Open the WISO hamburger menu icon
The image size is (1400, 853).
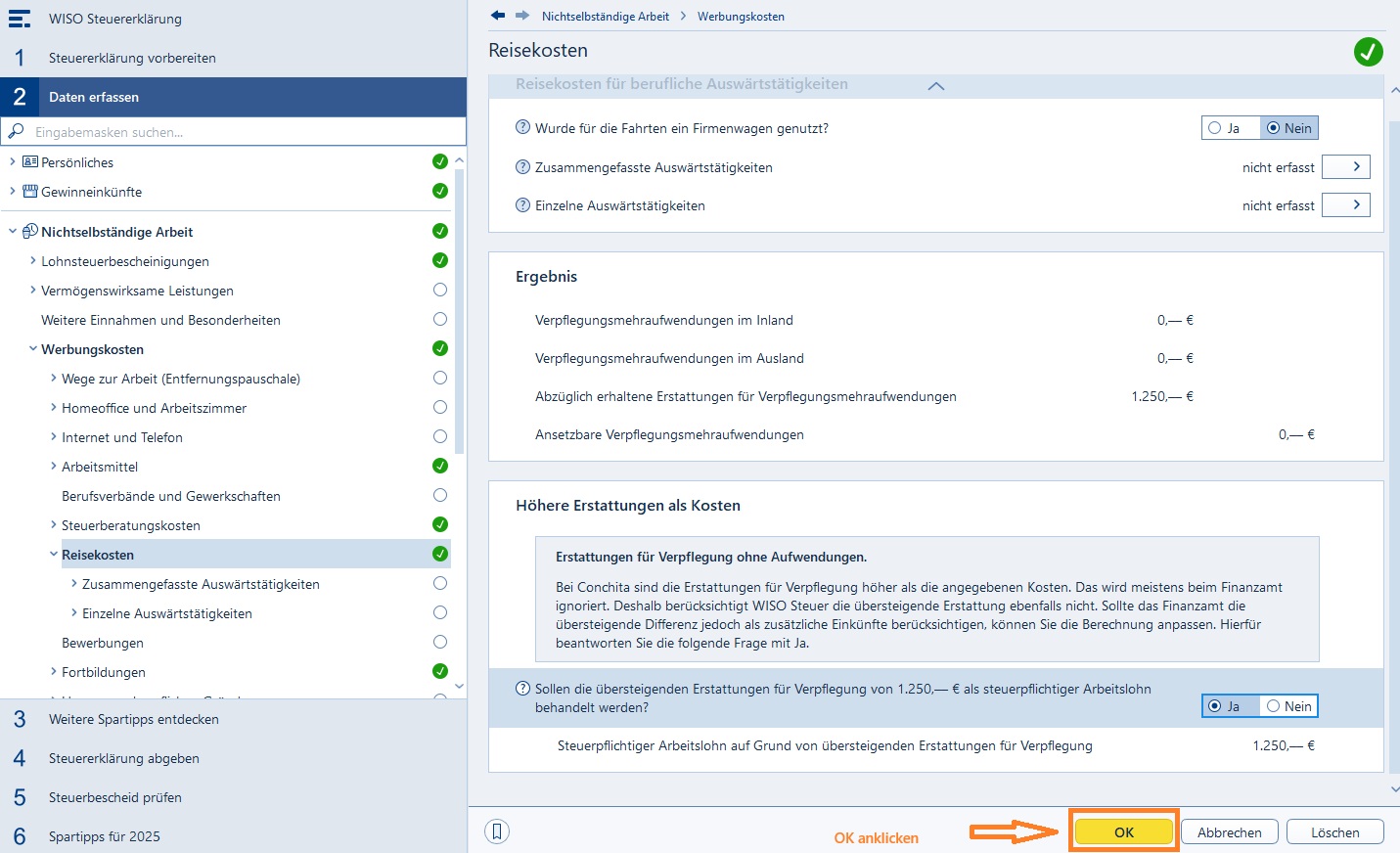[20, 19]
